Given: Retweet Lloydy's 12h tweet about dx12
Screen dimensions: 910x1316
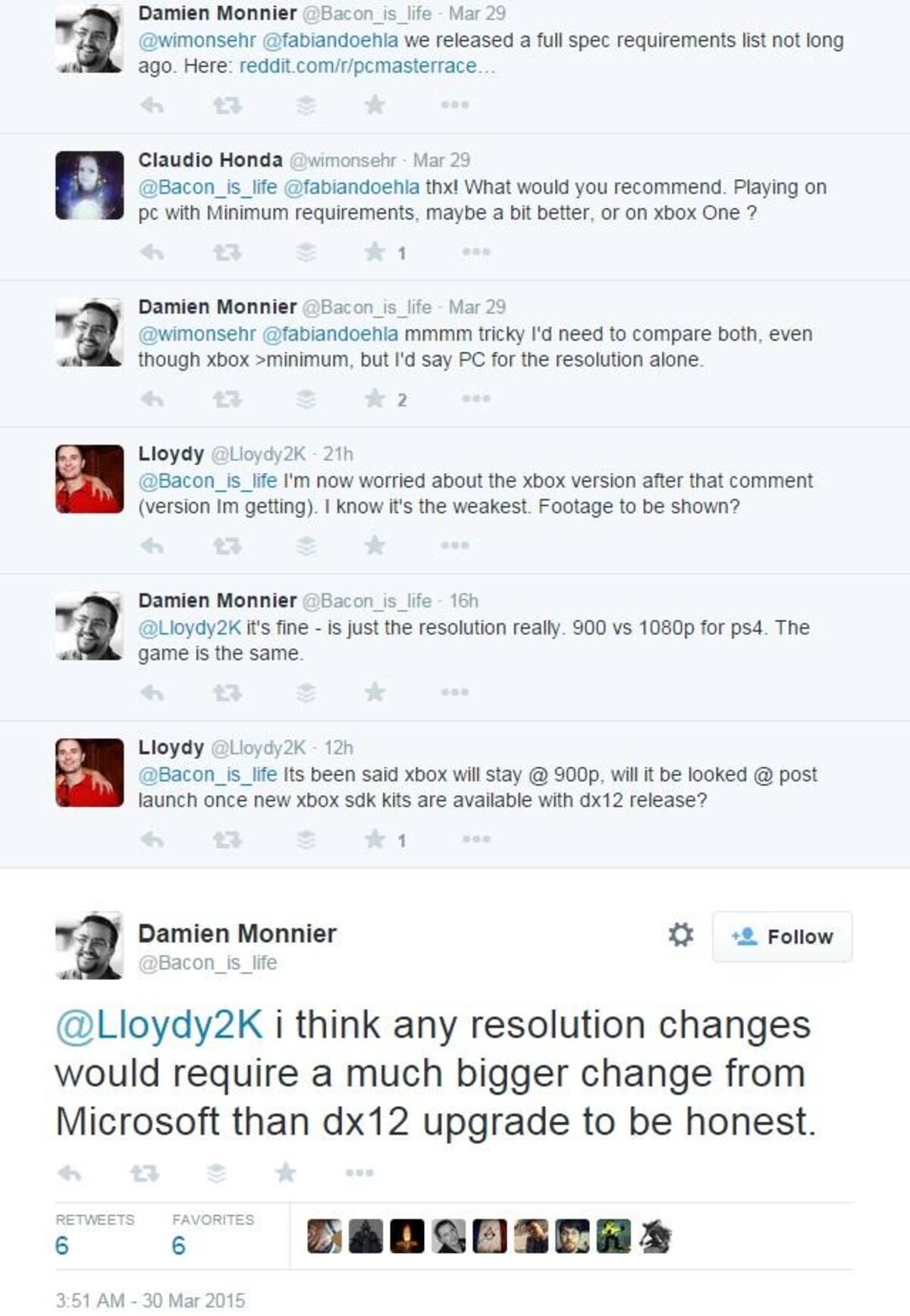Looking at the screenshot, I should pos(227,840).
